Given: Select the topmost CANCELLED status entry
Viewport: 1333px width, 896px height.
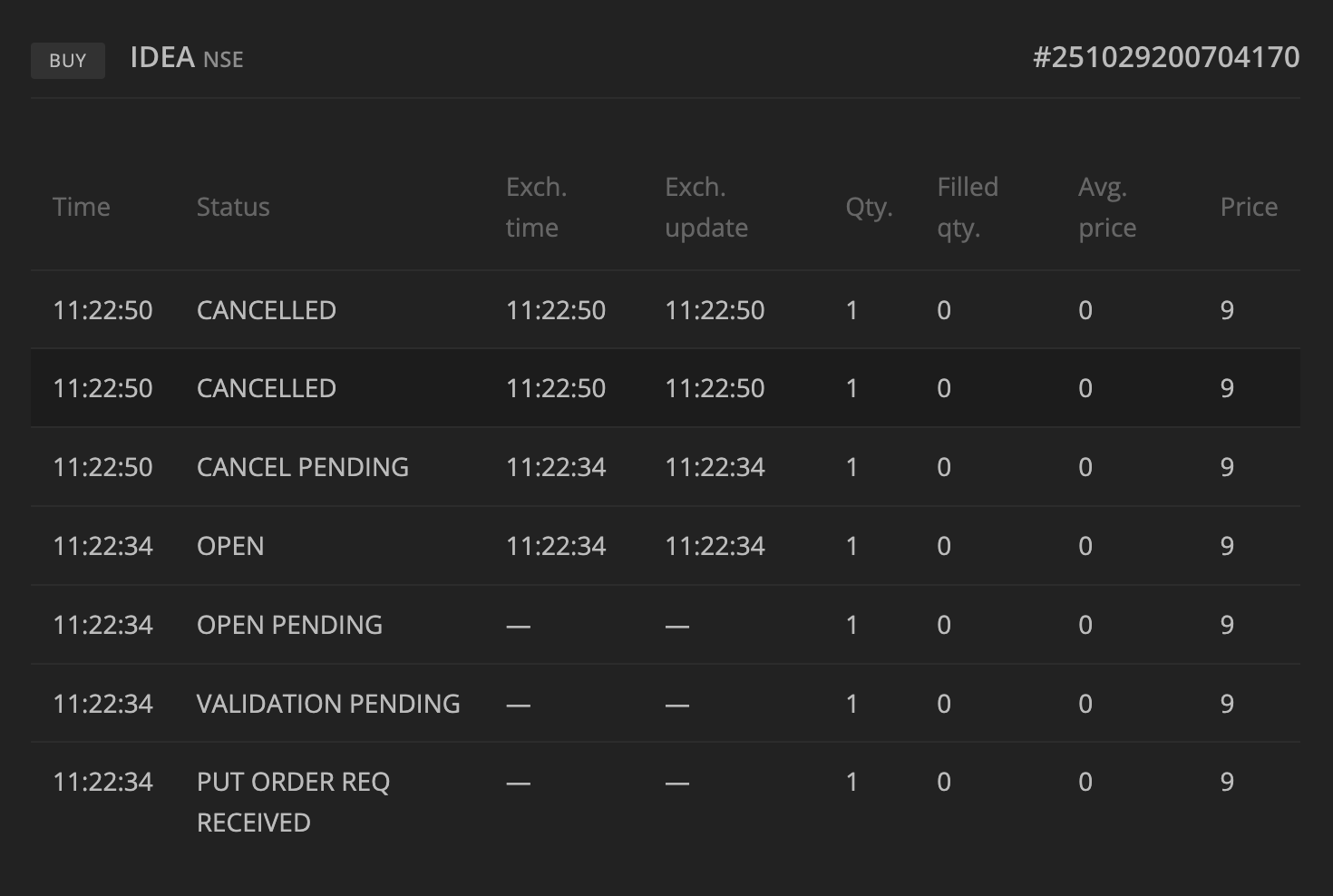Looking at the screenshot, I should point(267,310).
